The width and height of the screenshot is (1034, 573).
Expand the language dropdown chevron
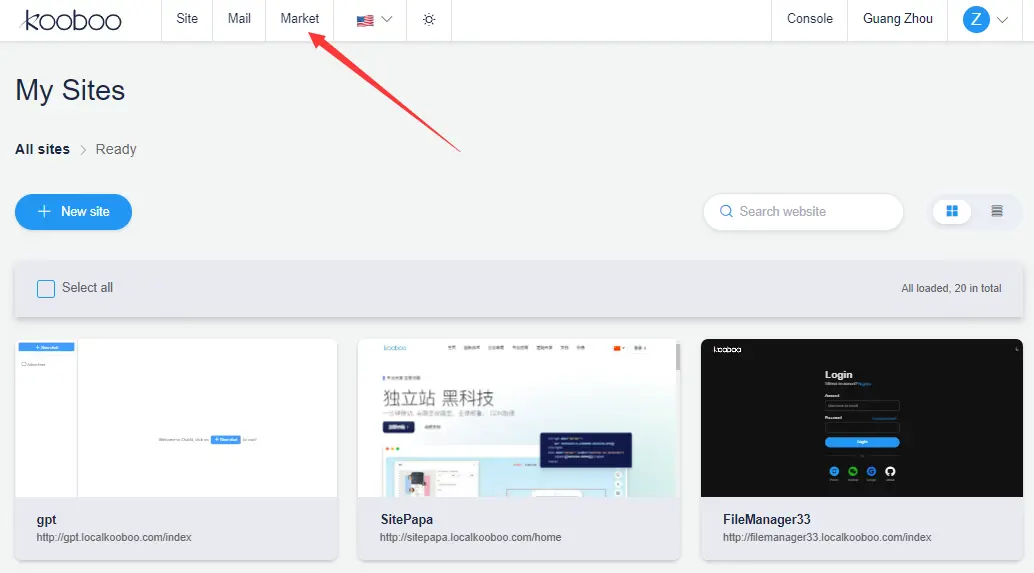tap(387, 20)
